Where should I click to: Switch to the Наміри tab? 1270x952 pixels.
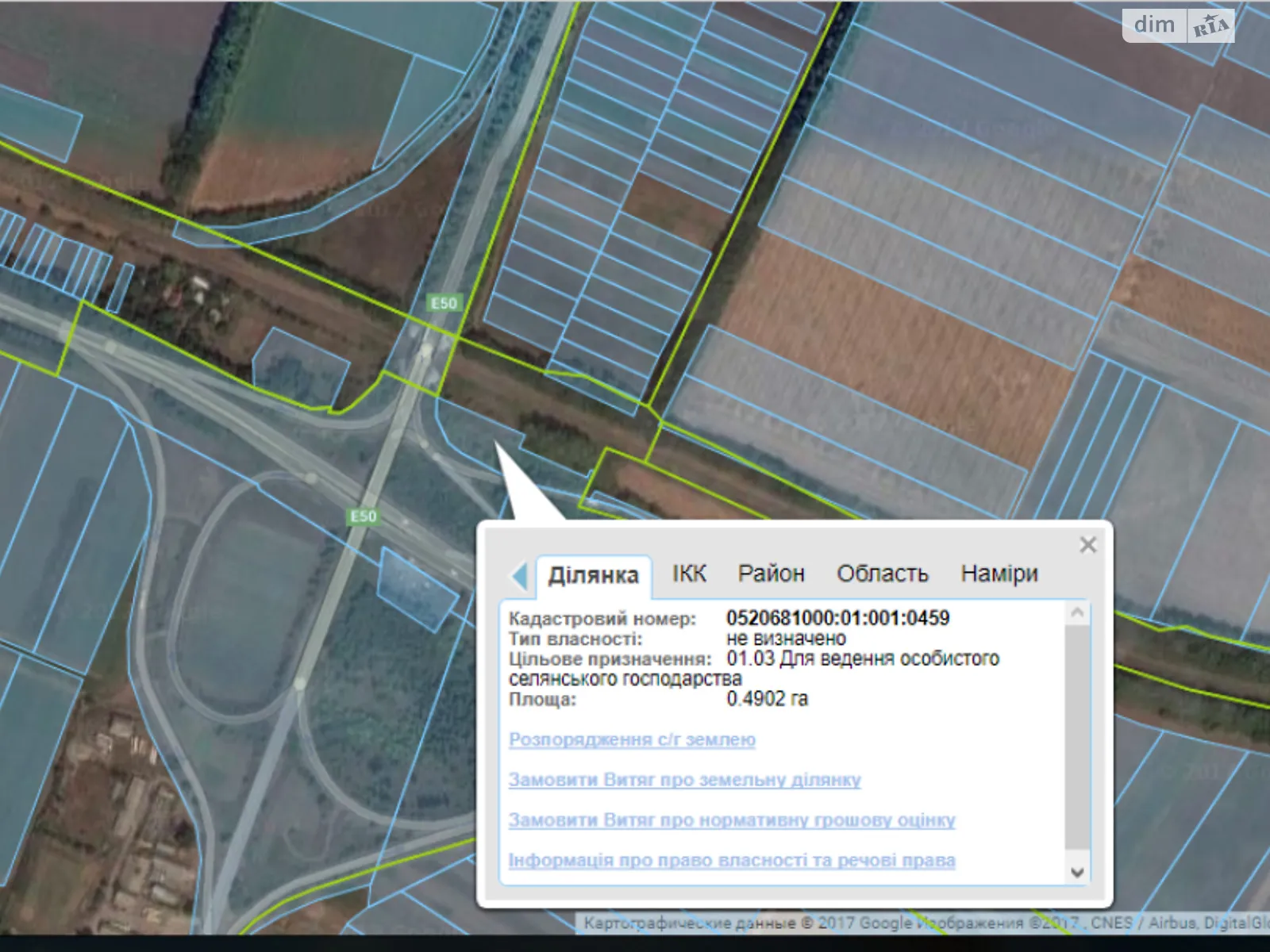click(999, 574)
